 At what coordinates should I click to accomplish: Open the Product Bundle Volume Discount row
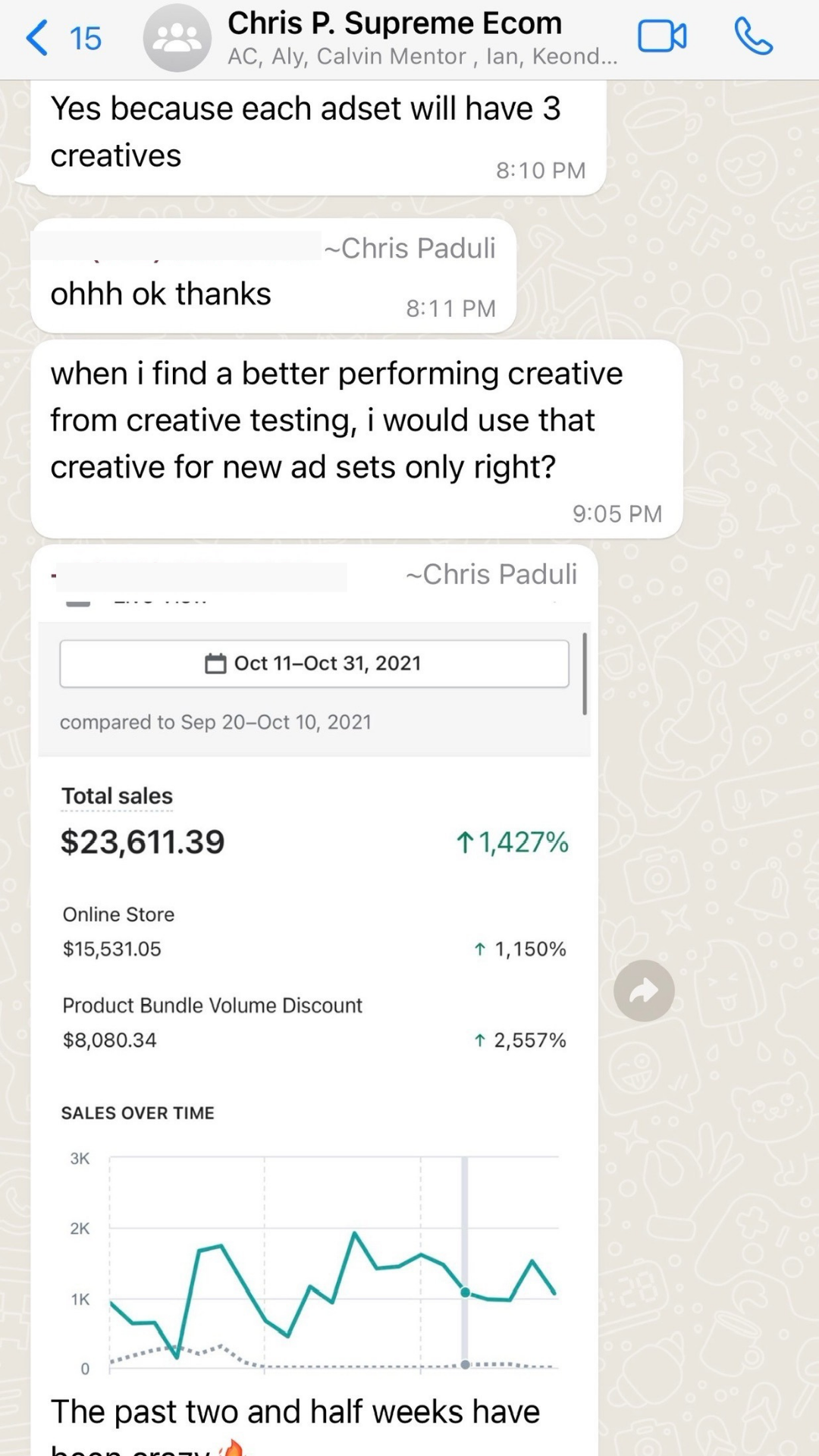coord(314,1023)
